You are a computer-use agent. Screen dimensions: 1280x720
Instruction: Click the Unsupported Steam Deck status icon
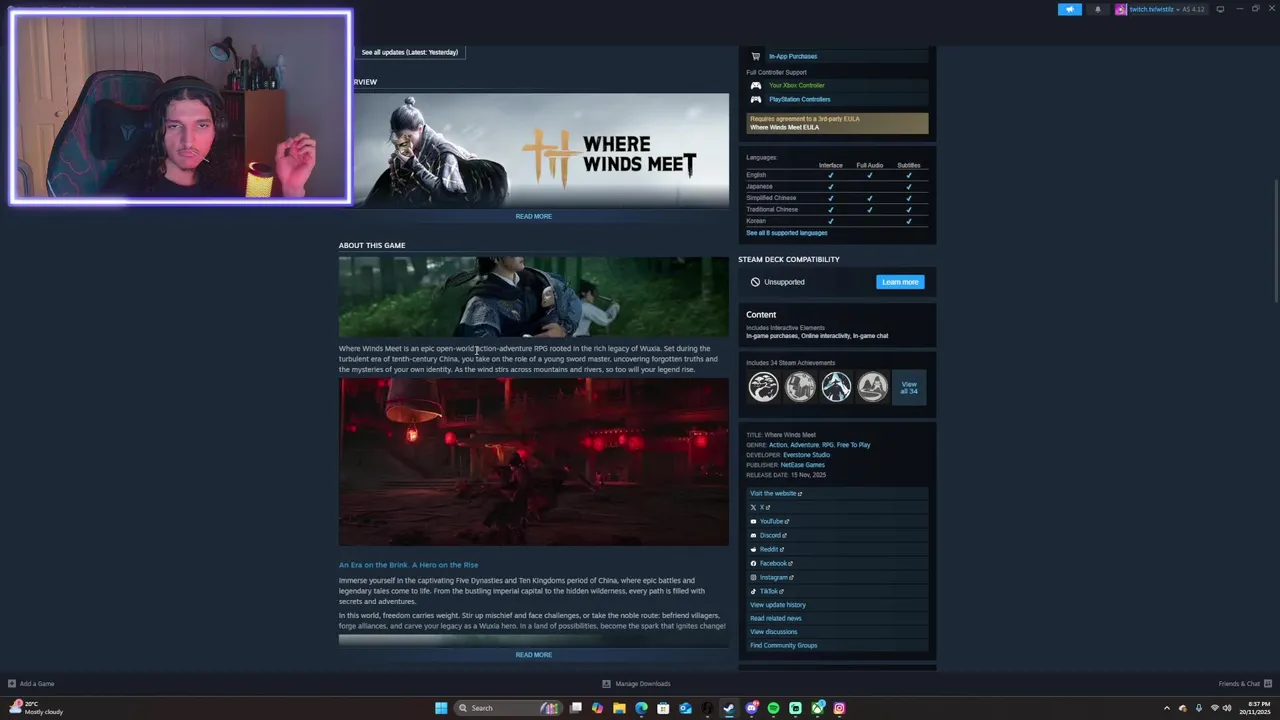[755, 282]
